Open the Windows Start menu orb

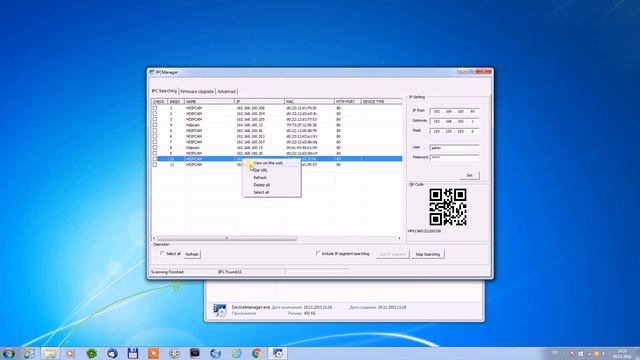click(9, 353)
